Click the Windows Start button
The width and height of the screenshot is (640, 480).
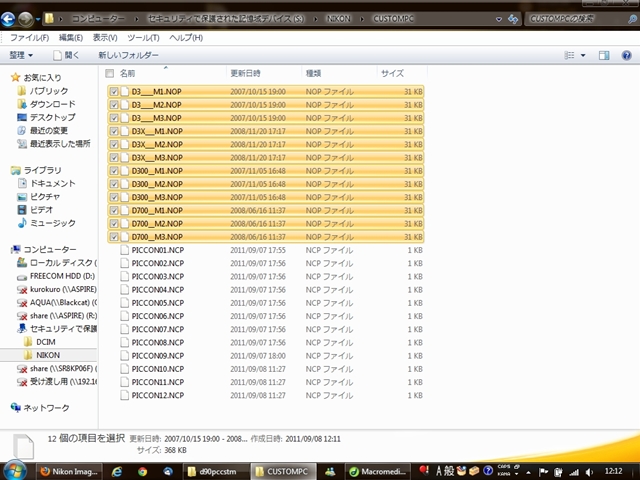click(14, 470)
